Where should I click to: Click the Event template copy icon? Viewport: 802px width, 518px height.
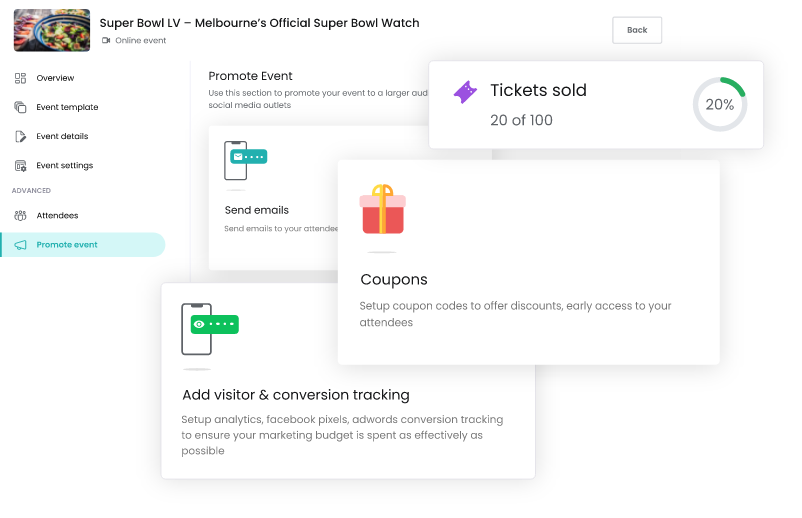point(20,107)
